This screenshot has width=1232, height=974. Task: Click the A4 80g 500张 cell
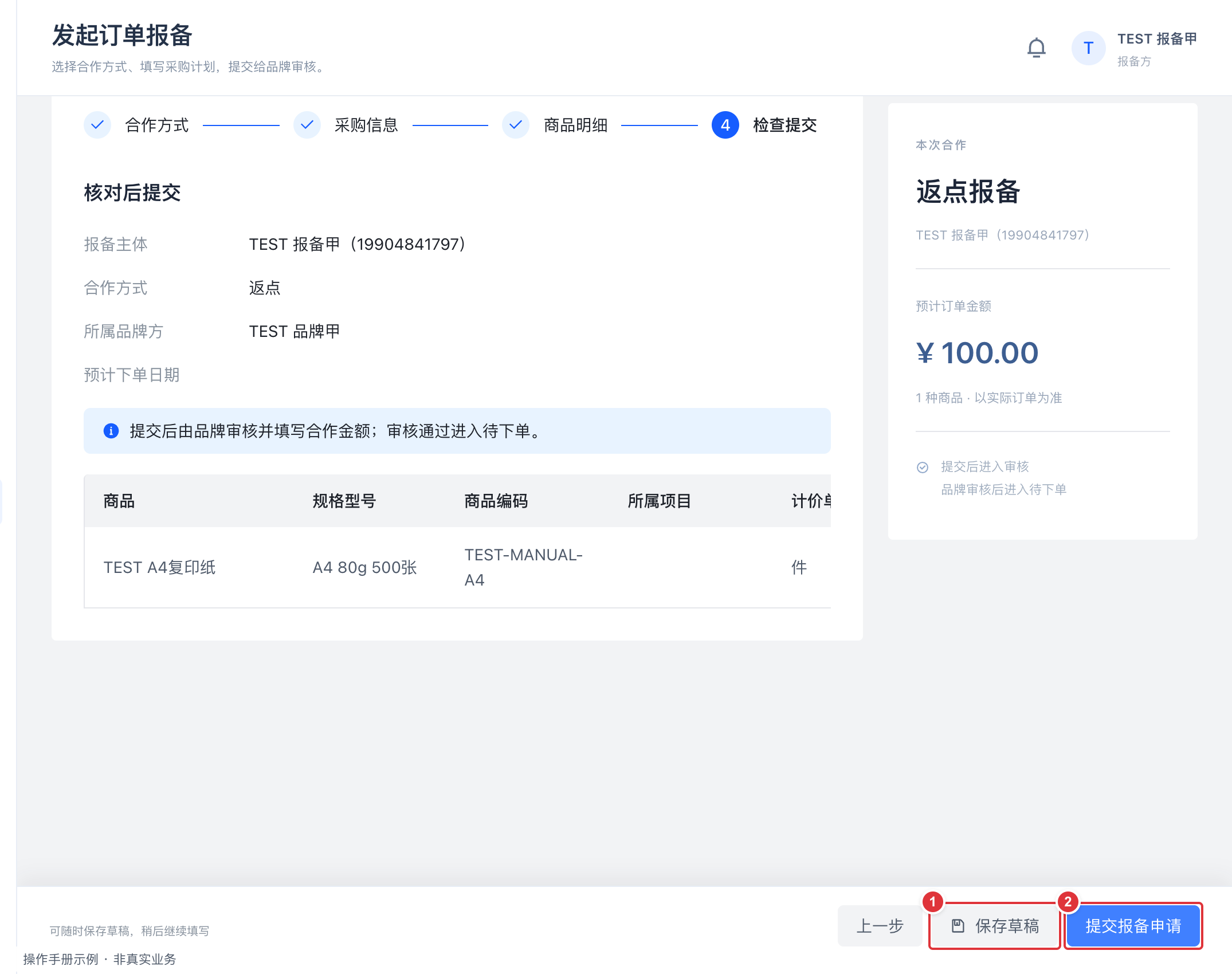(x=365, y=568)
